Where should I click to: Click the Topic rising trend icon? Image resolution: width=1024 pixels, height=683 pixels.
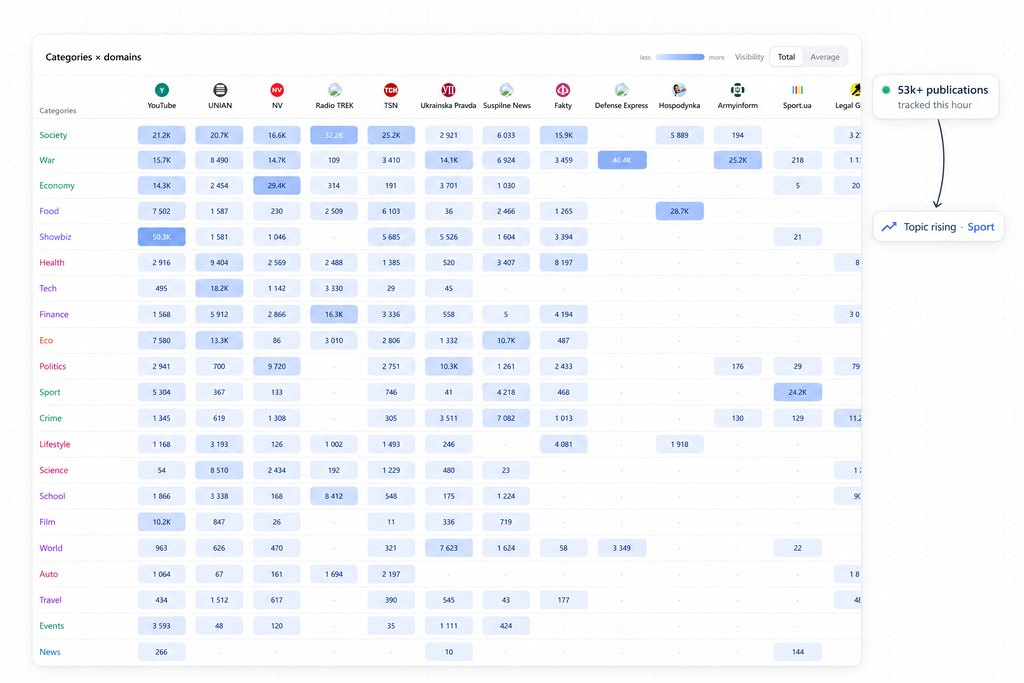[x=889, y=227]
